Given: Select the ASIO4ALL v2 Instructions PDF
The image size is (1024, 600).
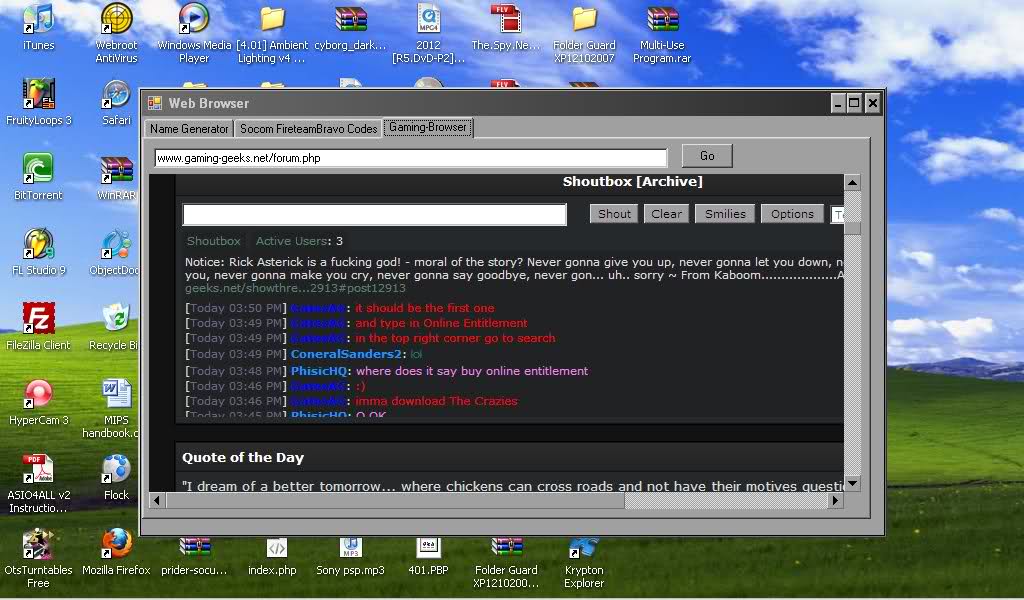Looking at the screenshot, I should [x=39, y=483].
